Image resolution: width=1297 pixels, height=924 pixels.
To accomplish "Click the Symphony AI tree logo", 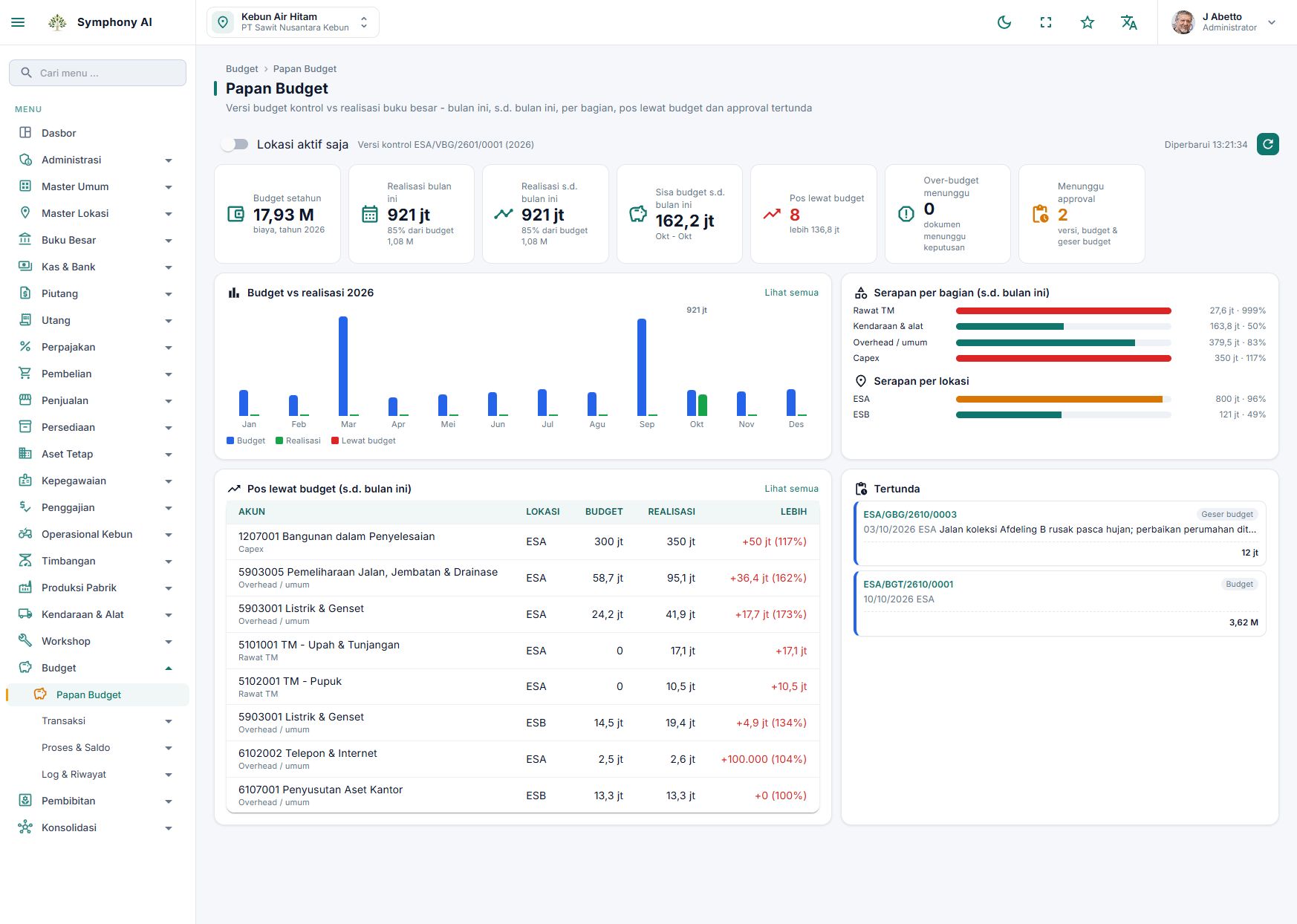I will 57,22.
